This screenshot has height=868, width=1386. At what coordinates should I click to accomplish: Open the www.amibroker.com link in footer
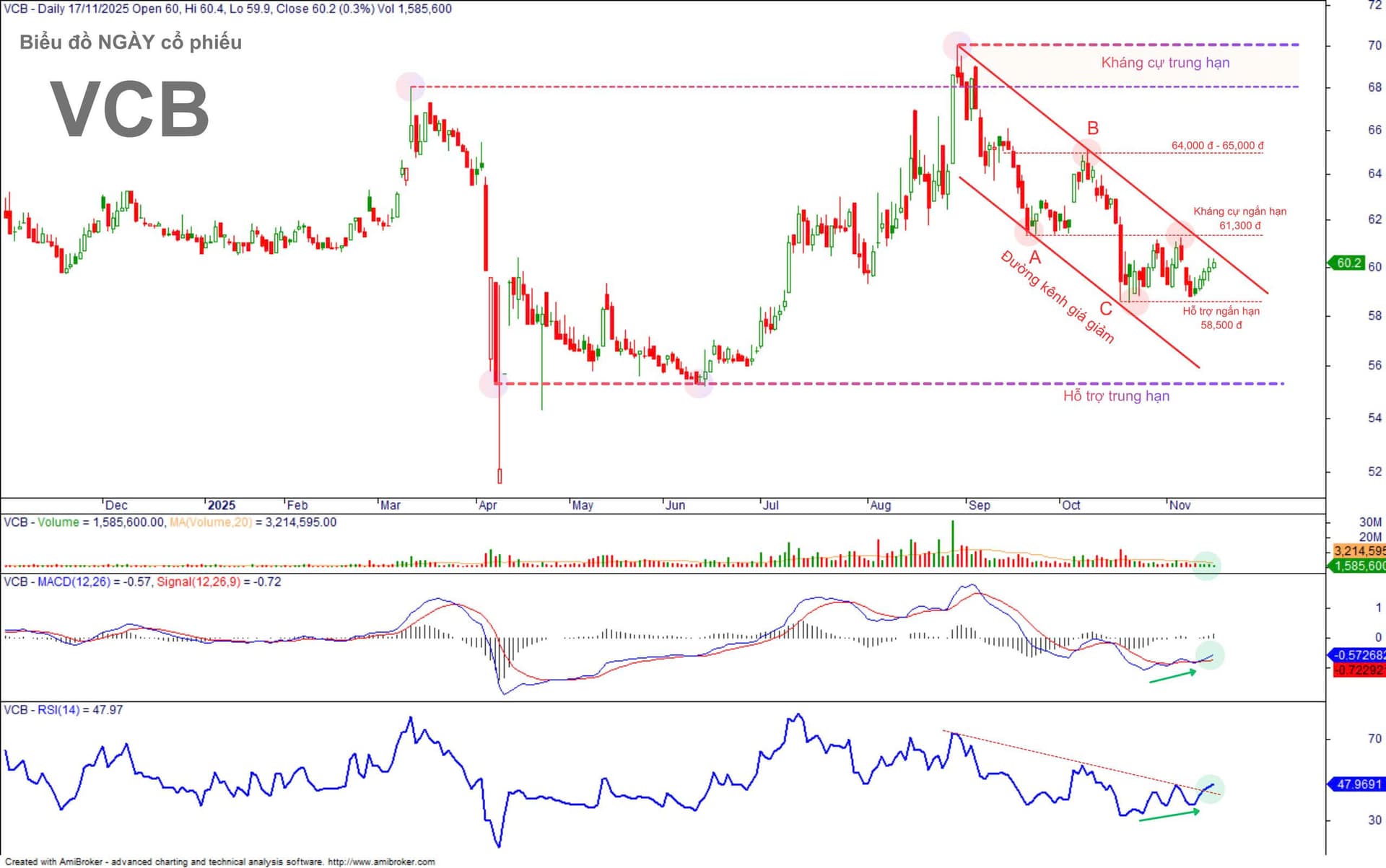coord(381,862)
